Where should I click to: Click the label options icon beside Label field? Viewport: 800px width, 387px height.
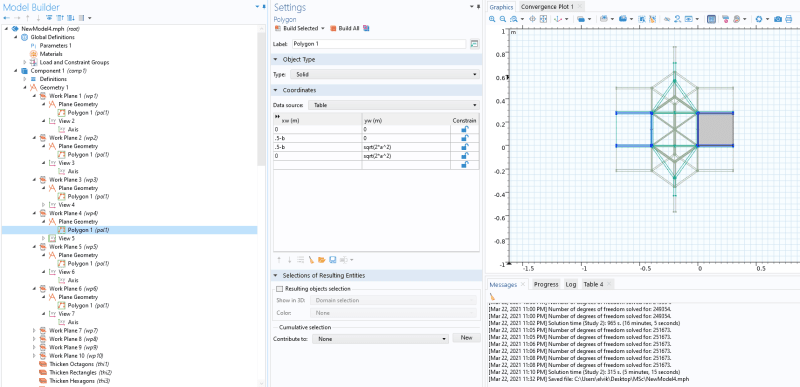474,44
